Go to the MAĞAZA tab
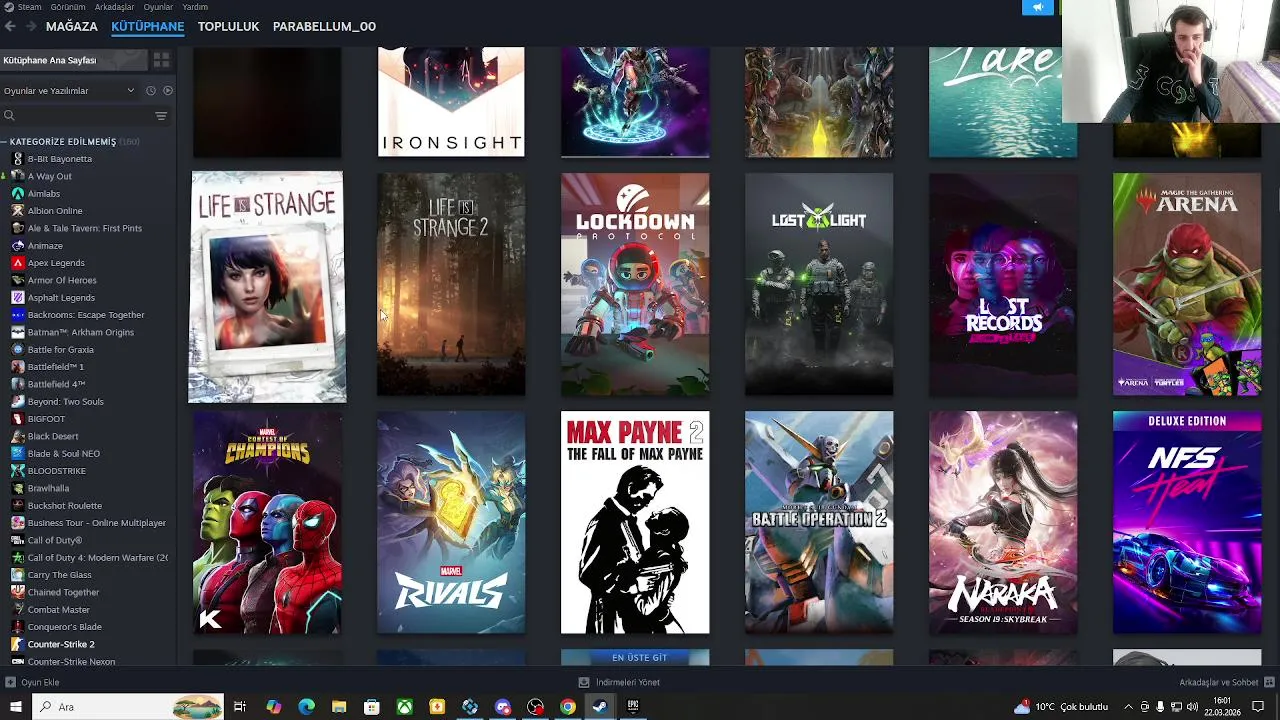The image size is (1280, 720). click(72, 27)
